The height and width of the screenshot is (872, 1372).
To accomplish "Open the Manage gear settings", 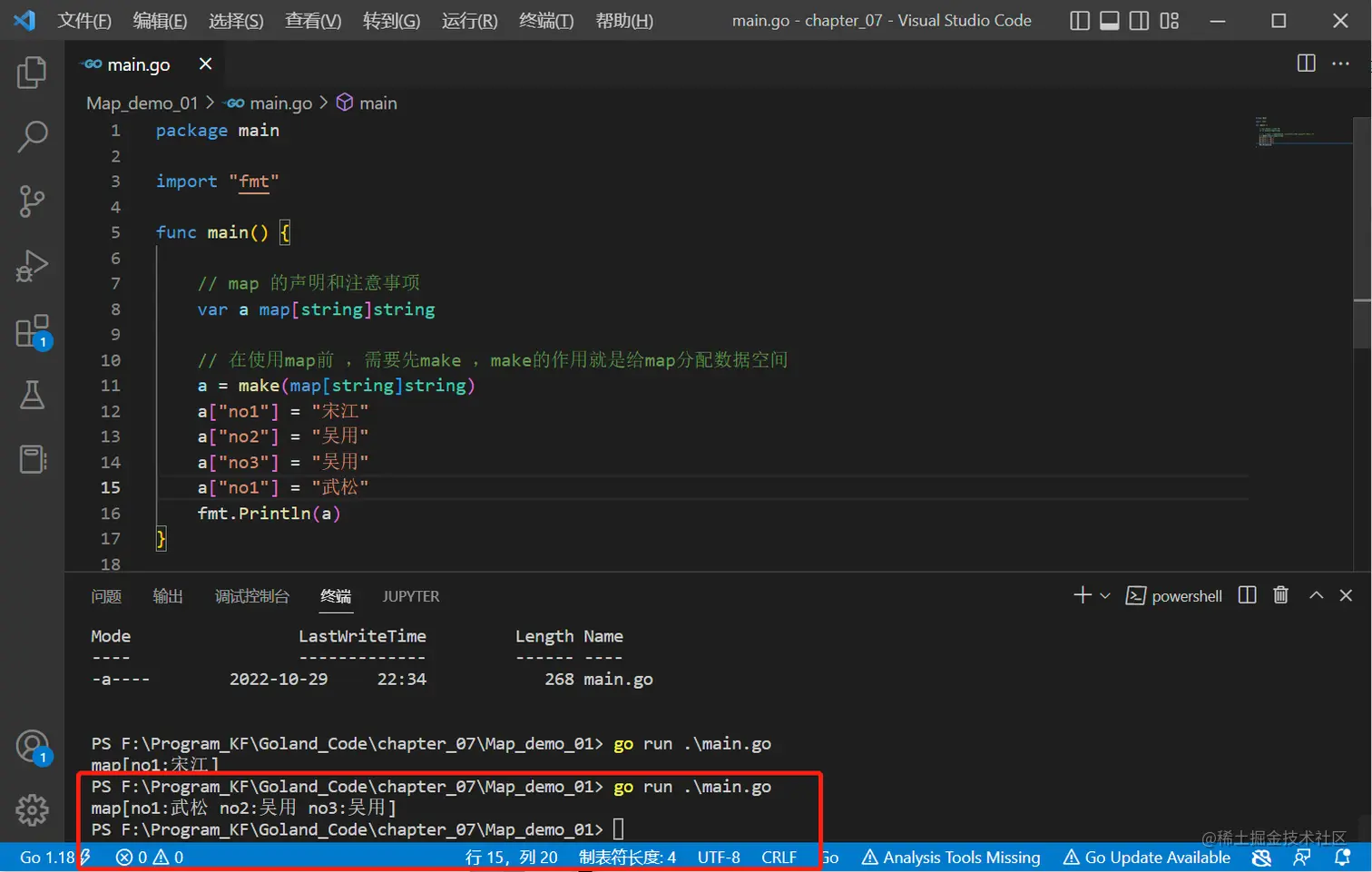I will point(32,809).
